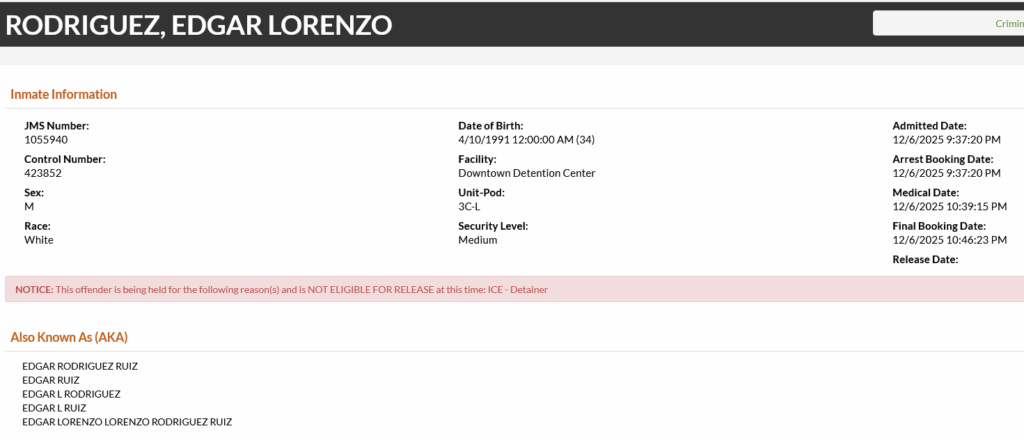Viewport: 1024px width, 440px height.
Task: Click the alias EDGAR L RODRIGUEZ
Action: [x=71, y=394]
